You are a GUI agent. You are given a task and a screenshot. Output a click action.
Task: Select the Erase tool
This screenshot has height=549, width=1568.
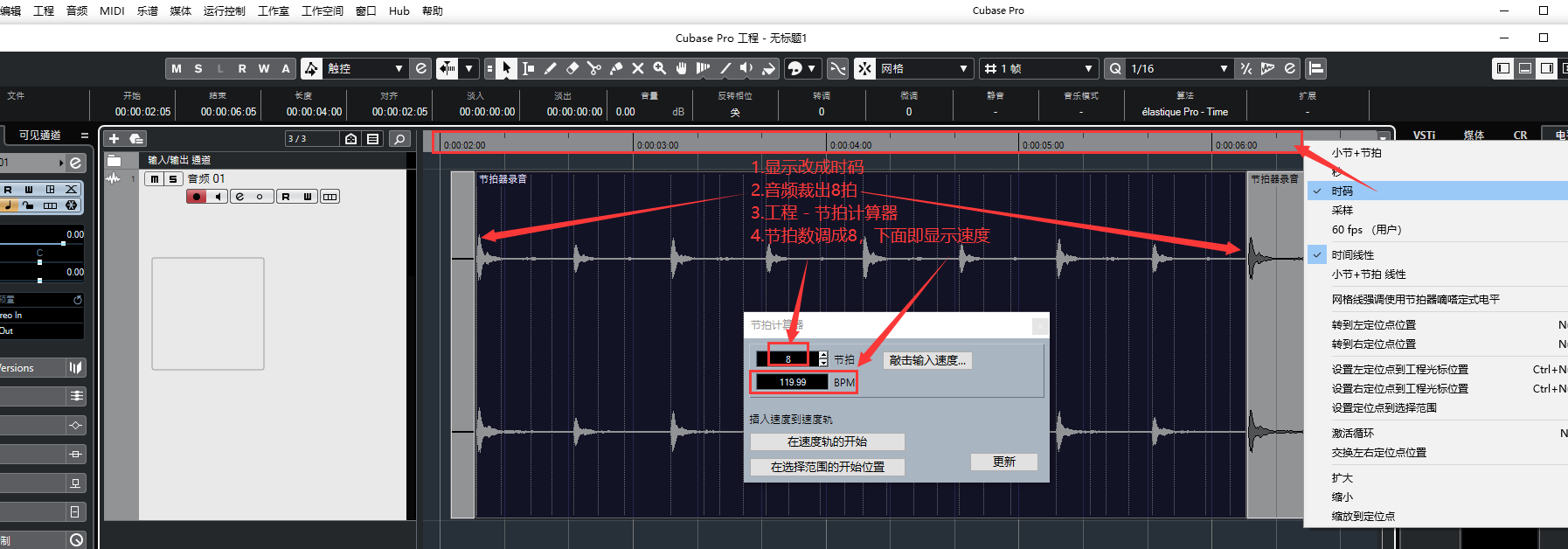(572, 68)
